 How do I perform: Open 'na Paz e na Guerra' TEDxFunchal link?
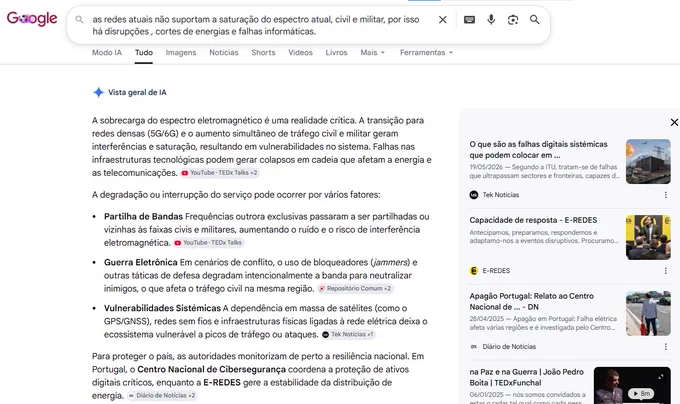point(526,377)
